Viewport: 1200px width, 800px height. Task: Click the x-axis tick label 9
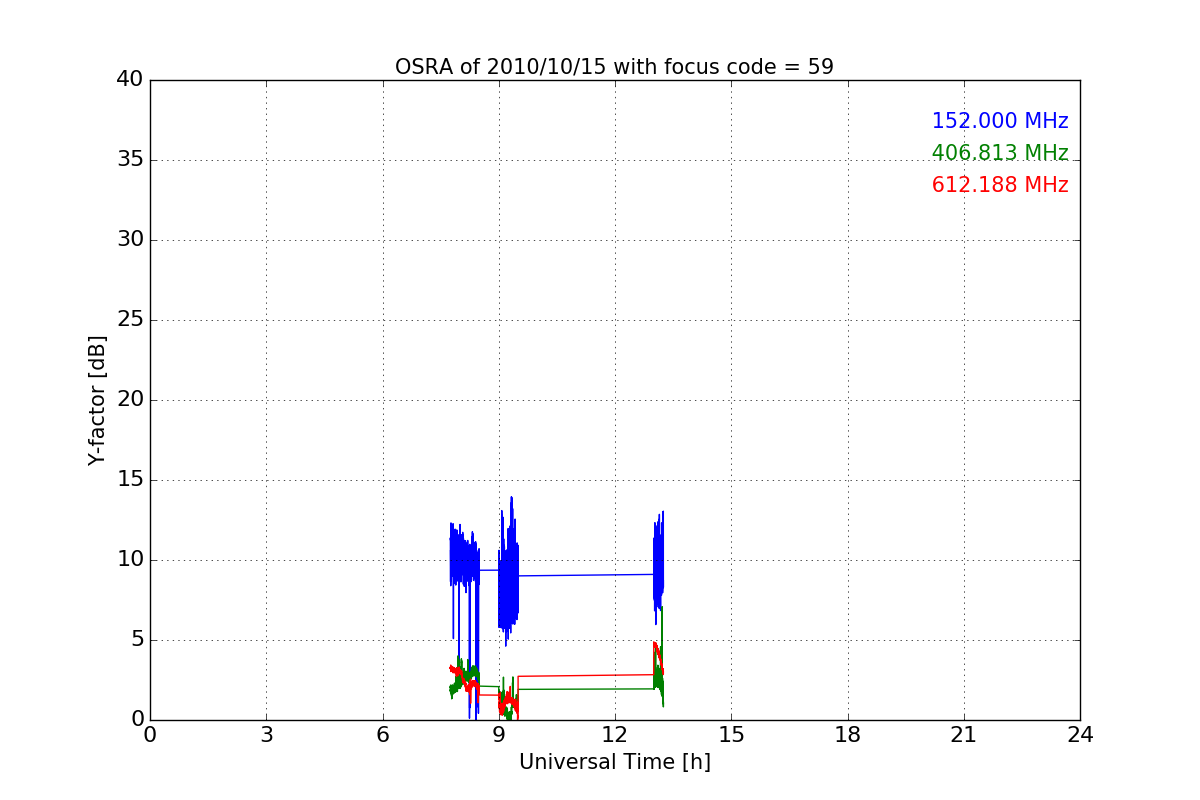coord(499,735)
